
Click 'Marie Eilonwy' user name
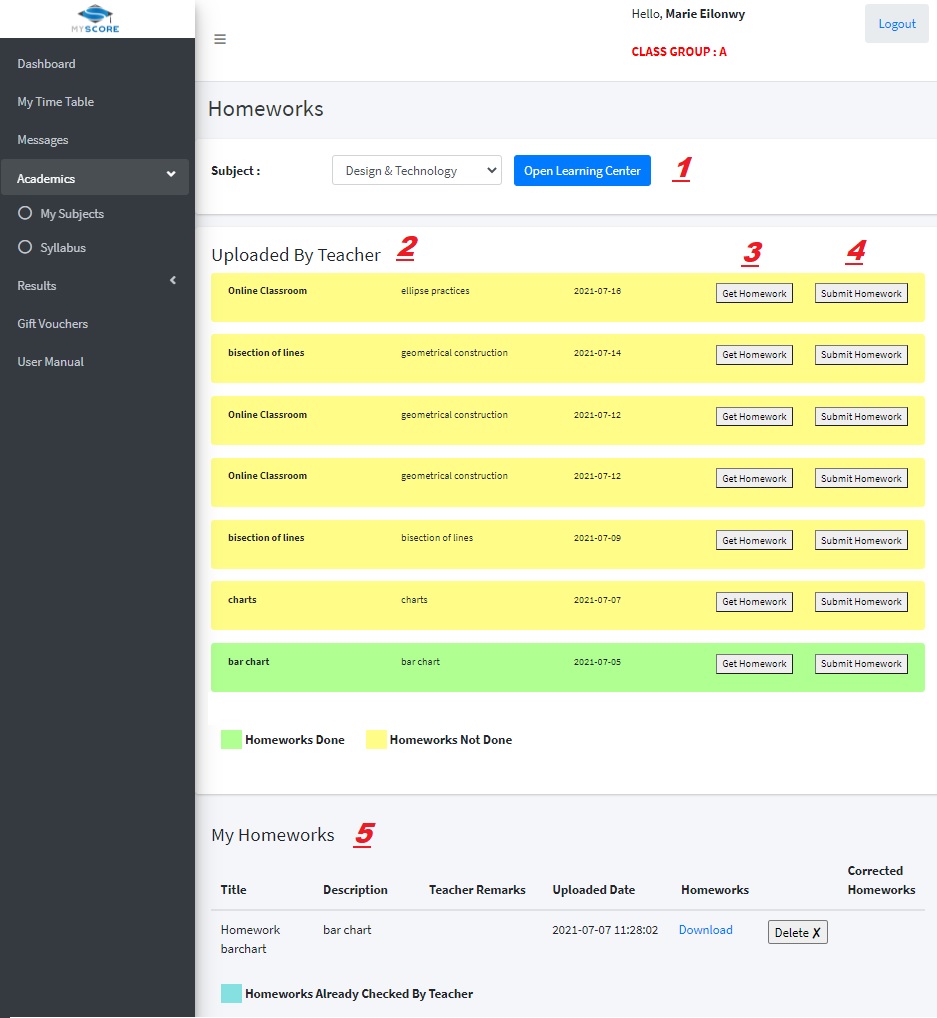pyautogui.click(x=705, y=14)
